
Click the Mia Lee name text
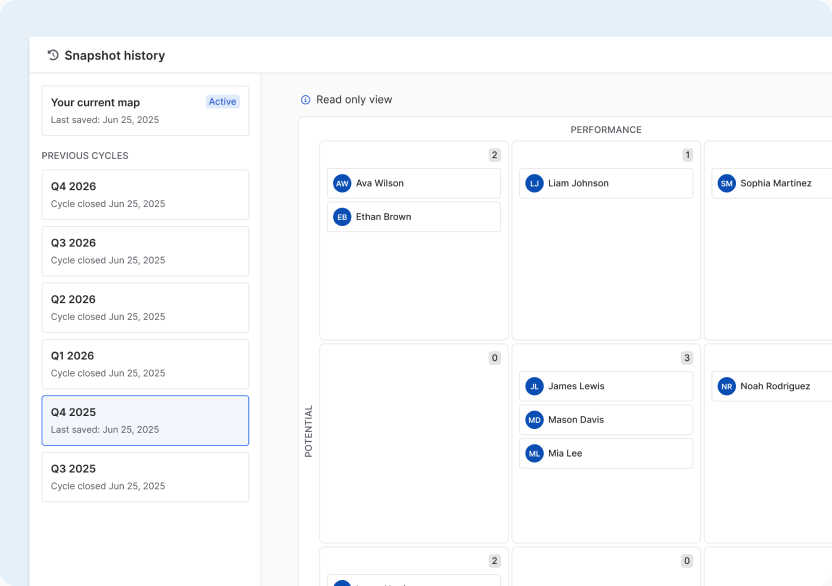(x=565, y=453)
